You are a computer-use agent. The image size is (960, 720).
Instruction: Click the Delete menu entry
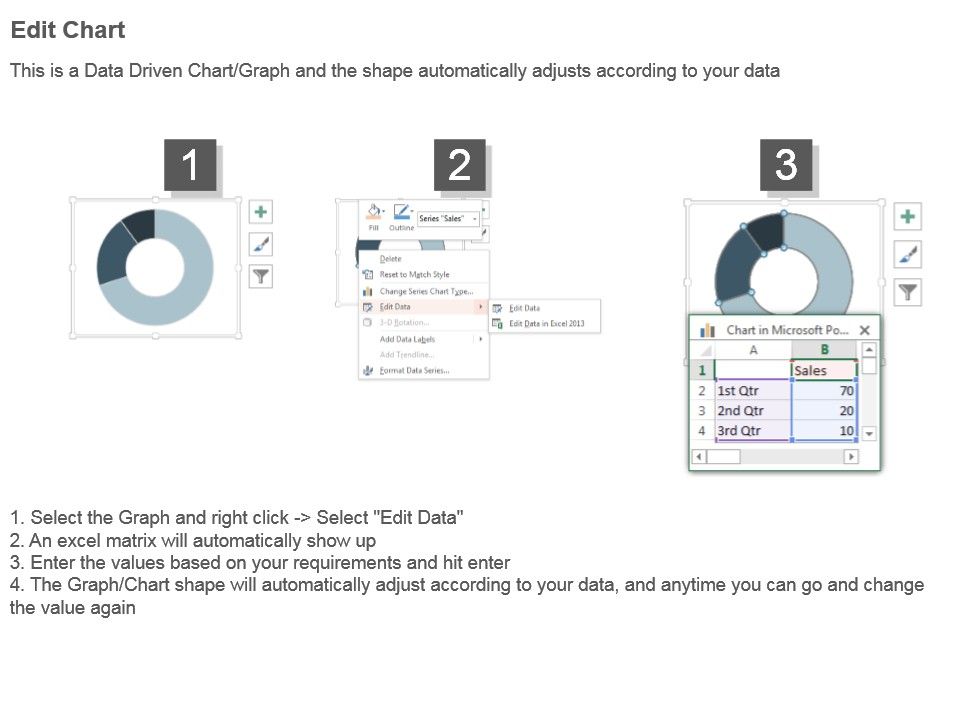(391, 258)
